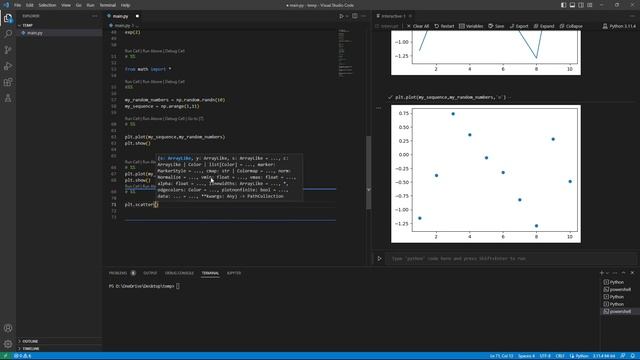The image size is (640, 360).
Task: Click the Ln 71 cursor position status item
Action: [x=501, y=356]
